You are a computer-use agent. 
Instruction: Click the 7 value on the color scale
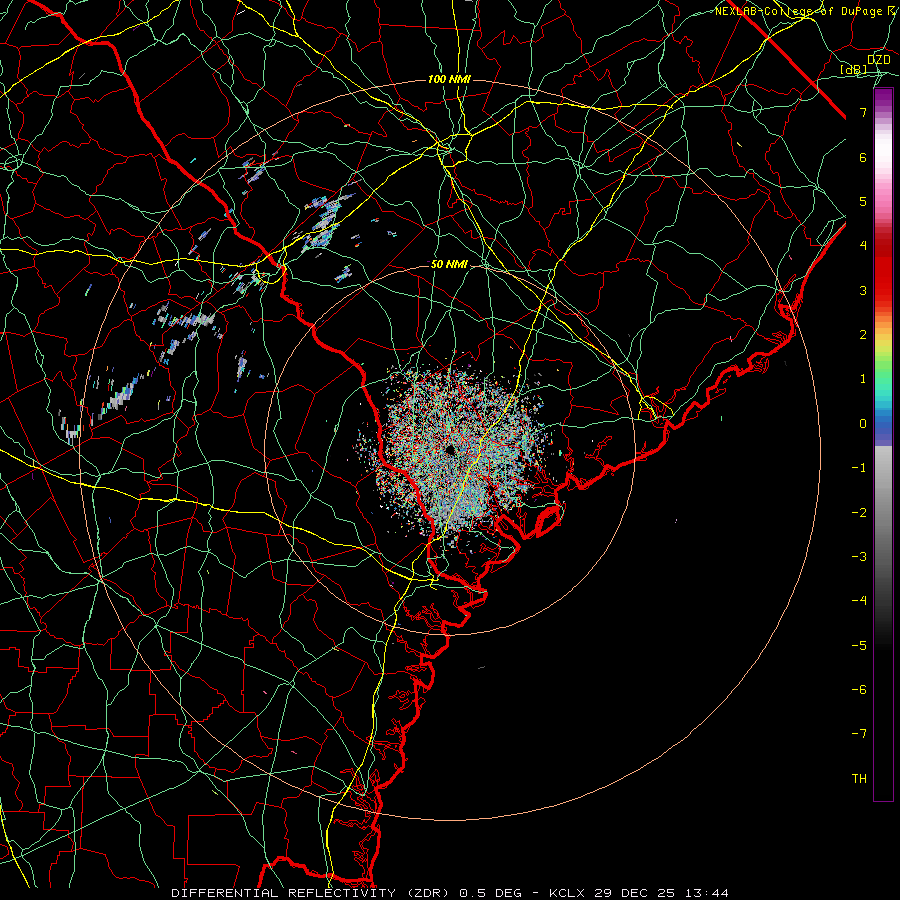863,112
